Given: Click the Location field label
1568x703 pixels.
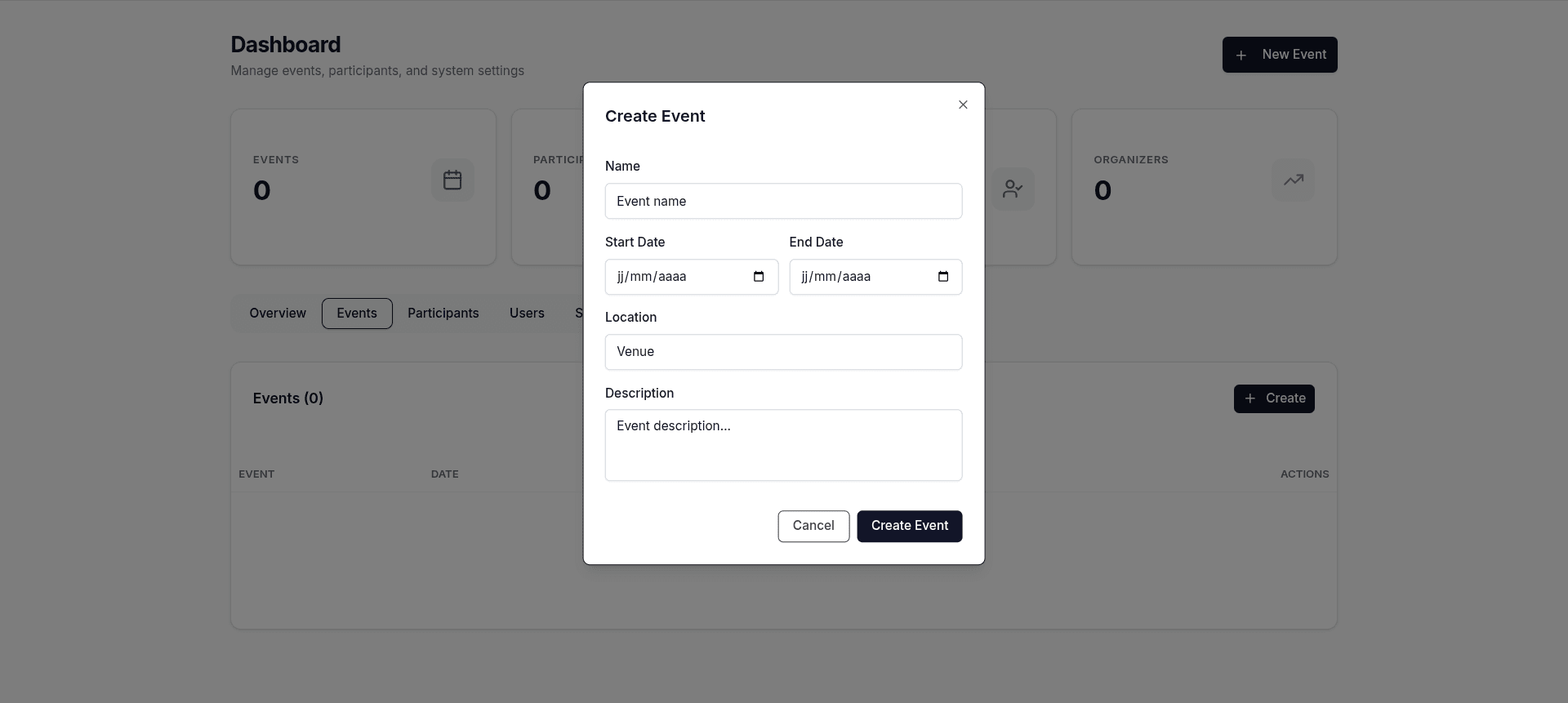Looking at the screenshot, I should pyautogui.click(x=630, y=318).
